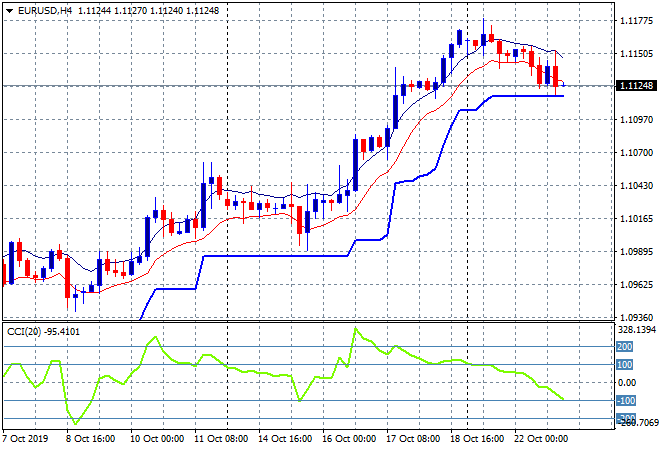660x450 pixels.
Task: Open the chart menu triangle beside EURUSD,H4
Action: pos(9,11)
